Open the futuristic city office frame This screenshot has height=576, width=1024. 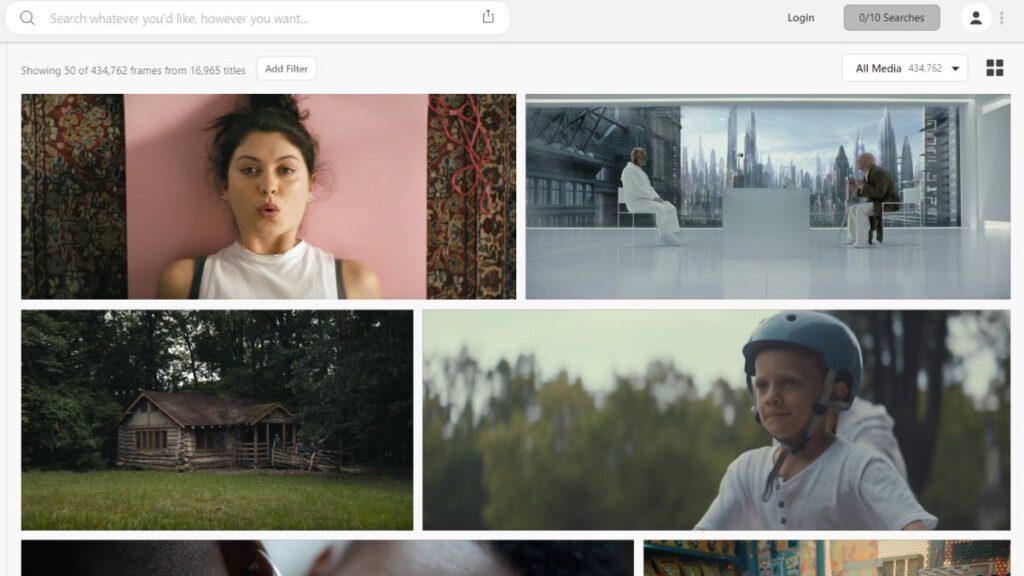pos(767,197)
